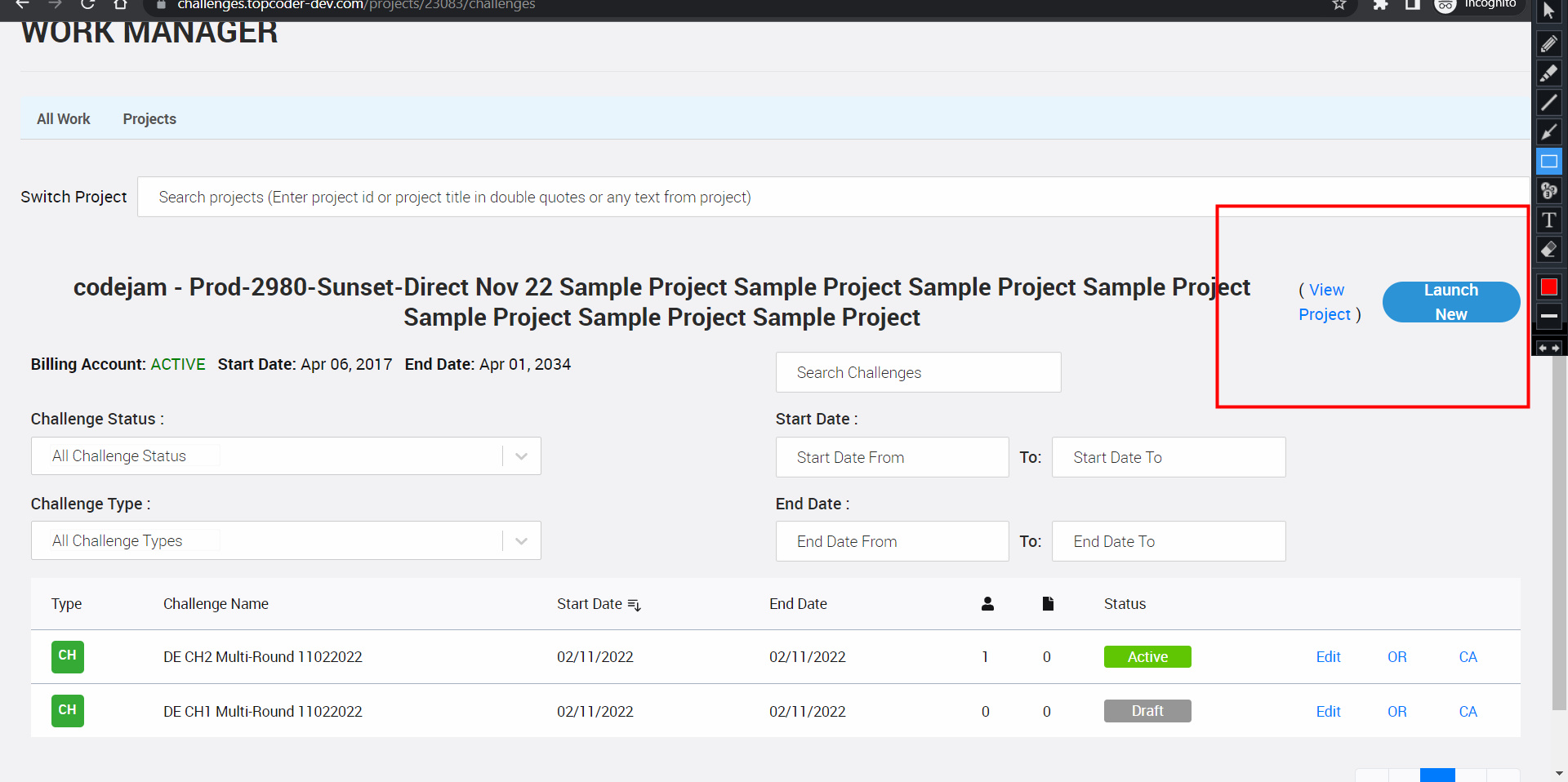Viewport: 1568px width, 782px height.
Task: Click the End Date To field
Action: click(1169, 541)
